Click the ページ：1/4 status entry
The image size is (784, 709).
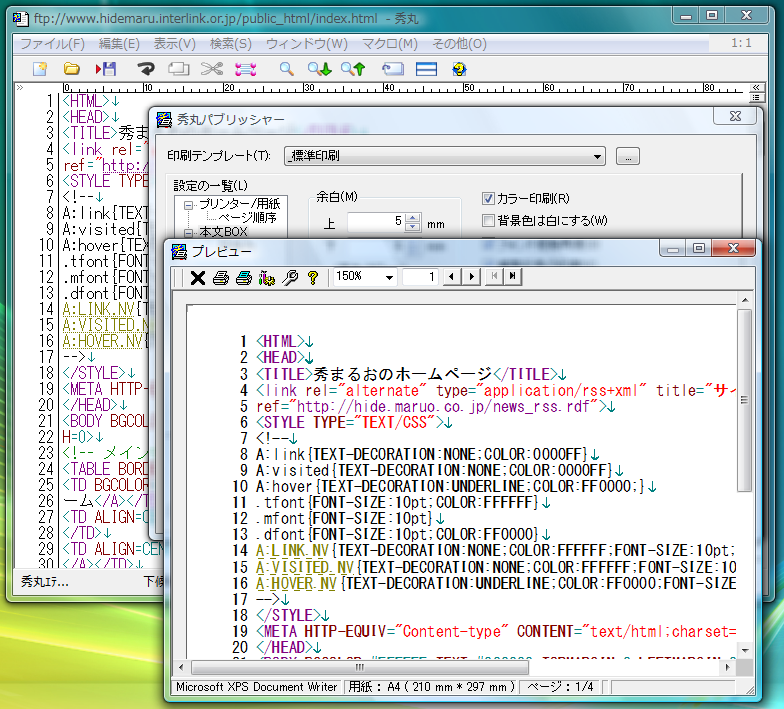pos(560,687)
